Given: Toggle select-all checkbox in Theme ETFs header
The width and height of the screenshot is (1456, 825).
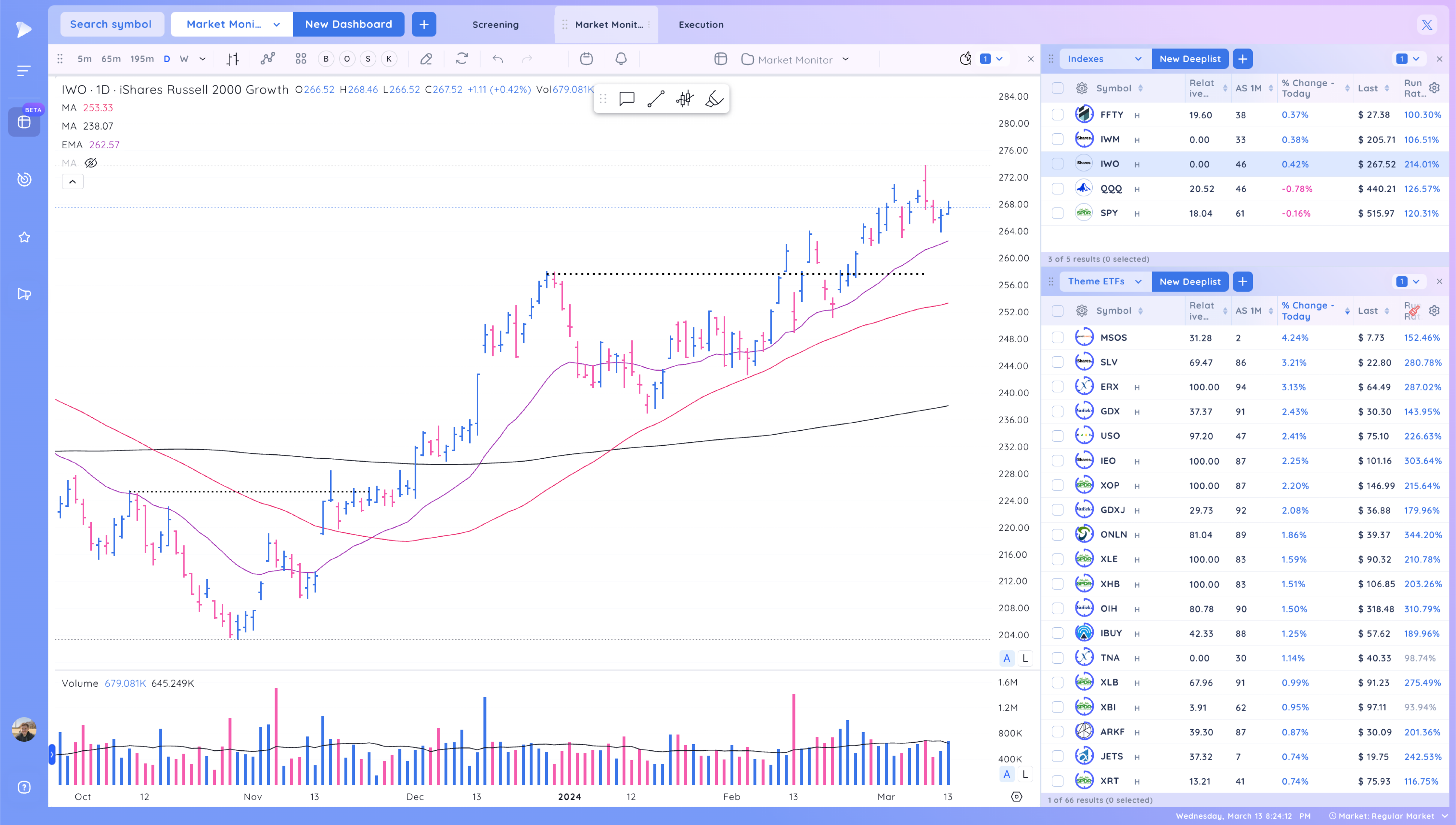Looking at the screenshot, I should (x=1057, y=311).
